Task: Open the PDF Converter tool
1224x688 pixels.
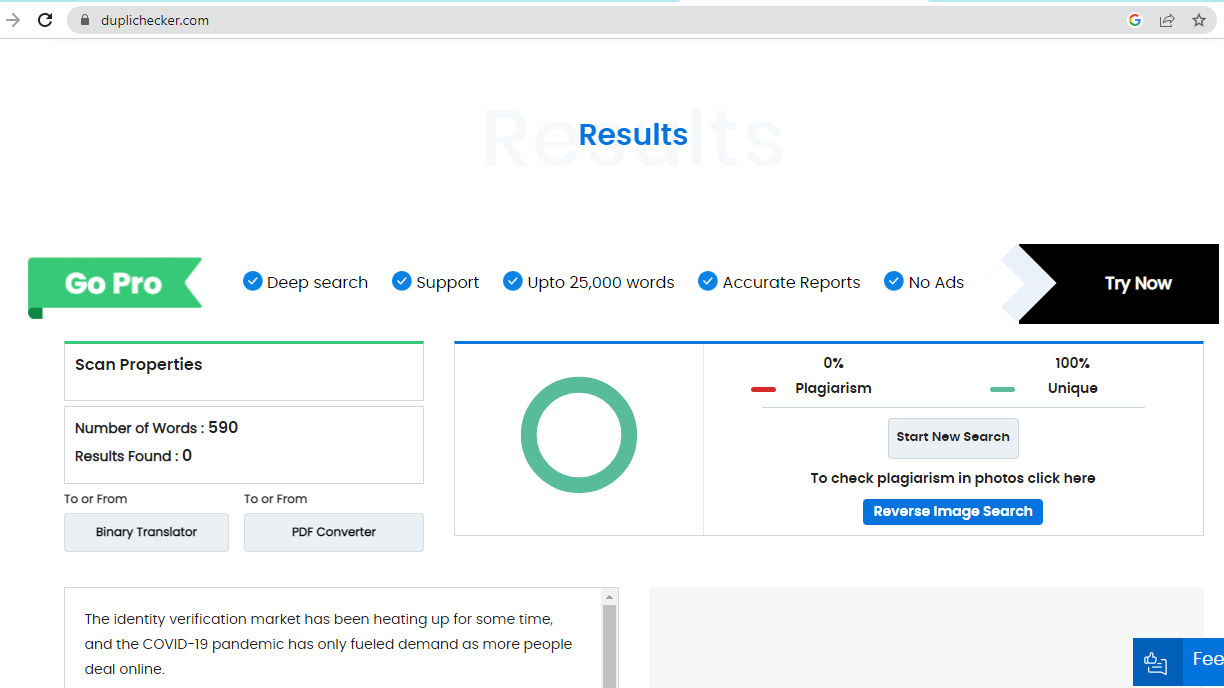Action: click(x=334, y=532)
